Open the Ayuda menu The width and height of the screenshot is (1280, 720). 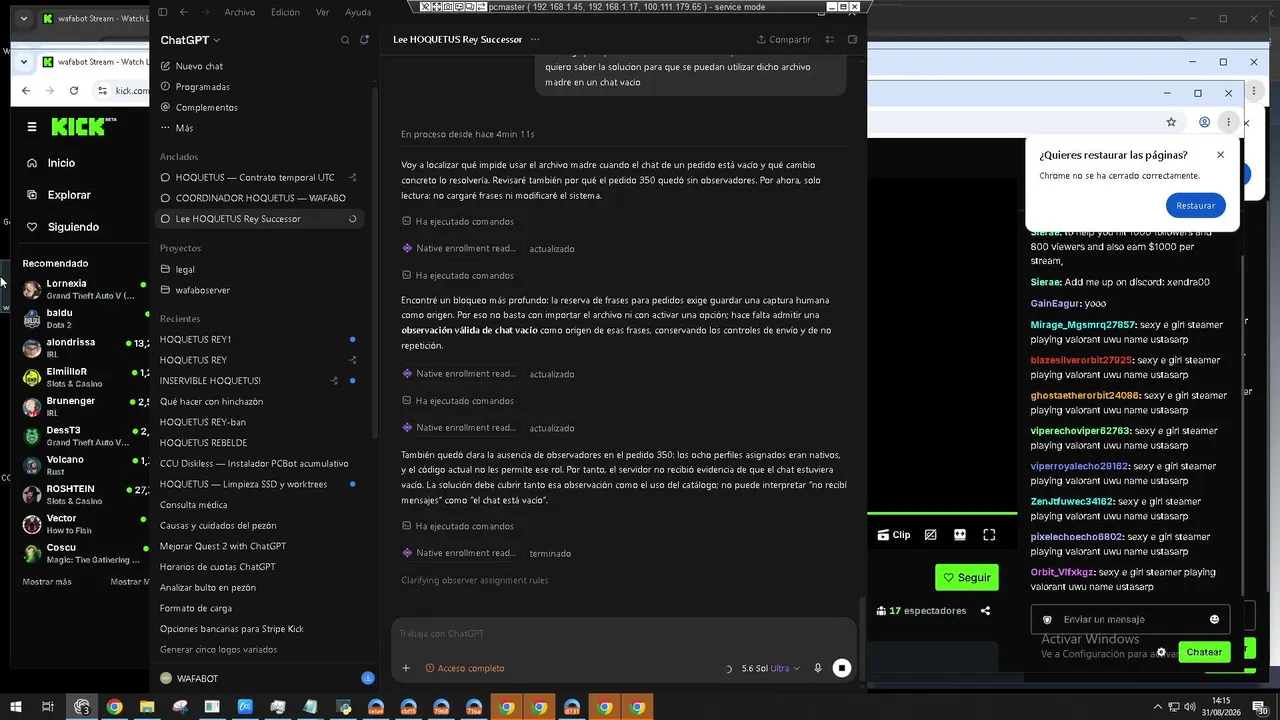(x=358, y=12)
